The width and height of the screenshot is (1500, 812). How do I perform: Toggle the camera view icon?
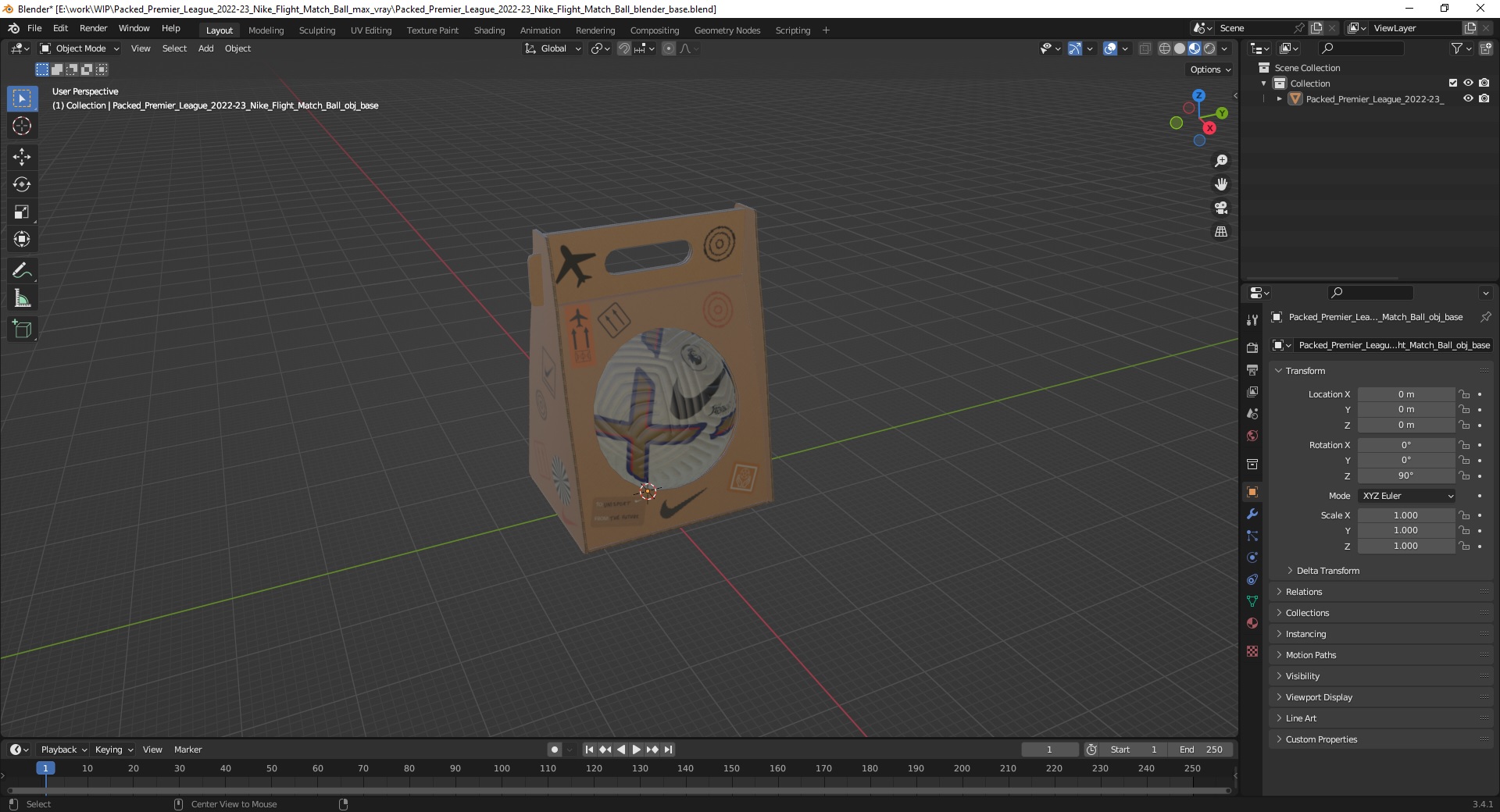click(x=1220, y=208)
